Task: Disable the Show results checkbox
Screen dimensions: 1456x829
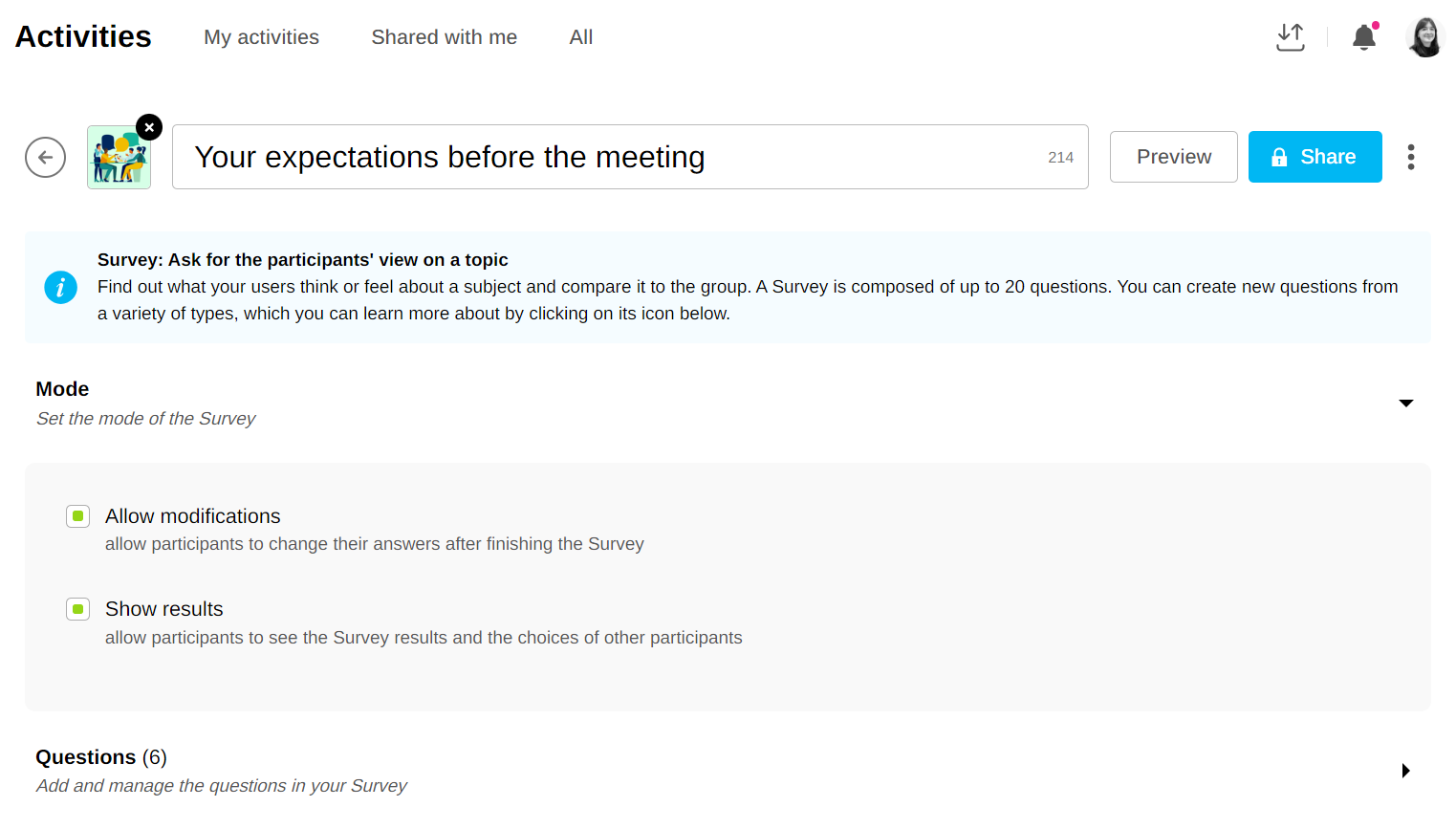Action: (x=78, y=609)
